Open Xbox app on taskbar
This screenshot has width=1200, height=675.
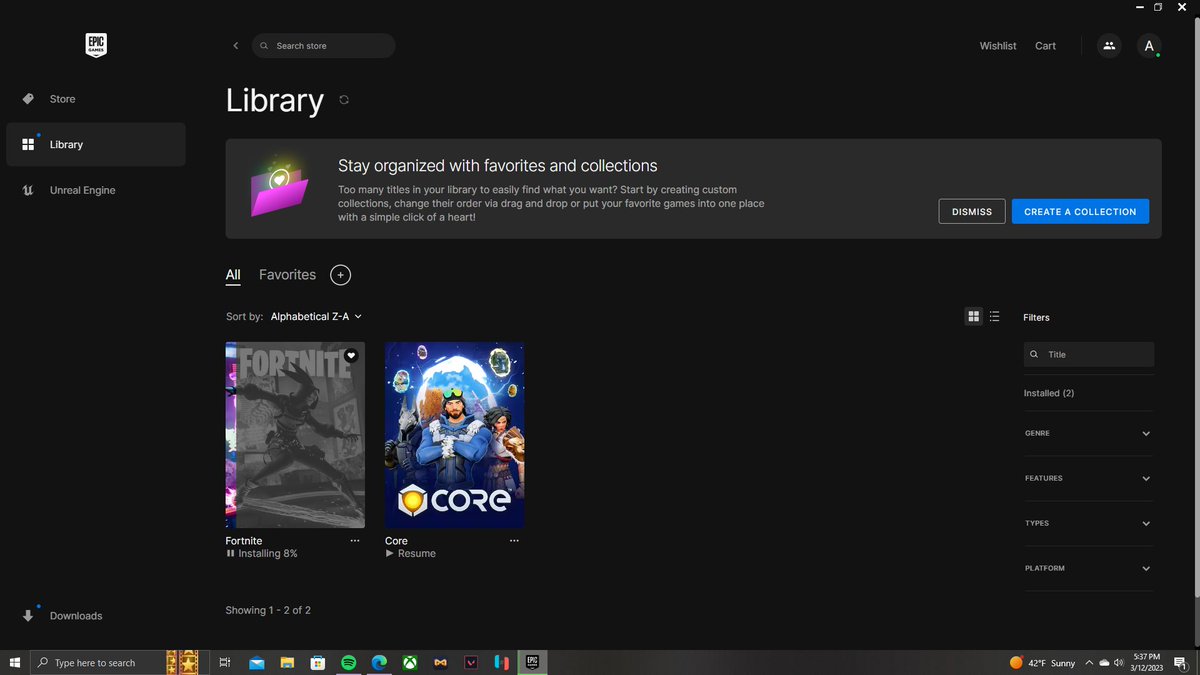click(x=410, y=663)
